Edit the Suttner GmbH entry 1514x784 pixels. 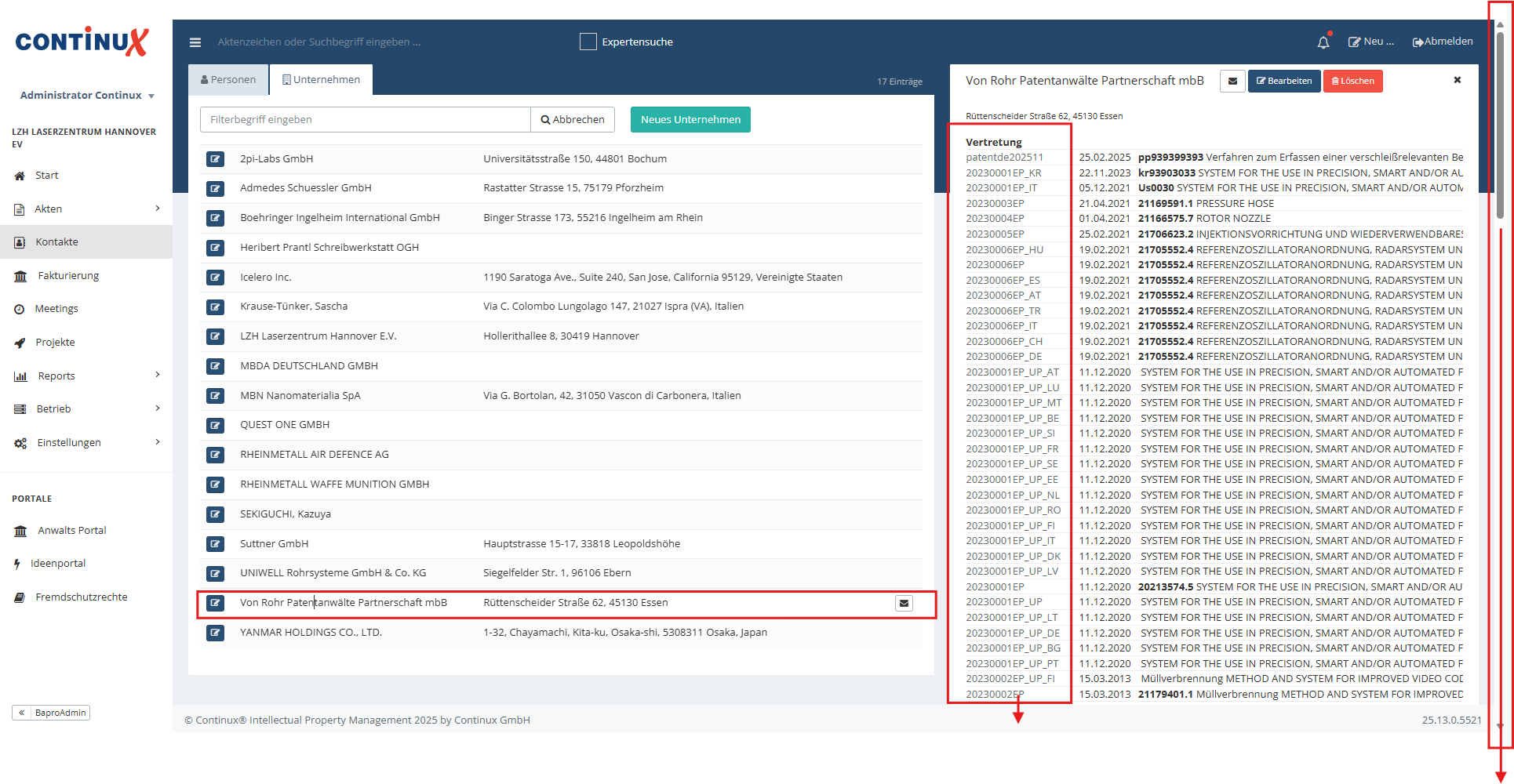pos(215,544)
